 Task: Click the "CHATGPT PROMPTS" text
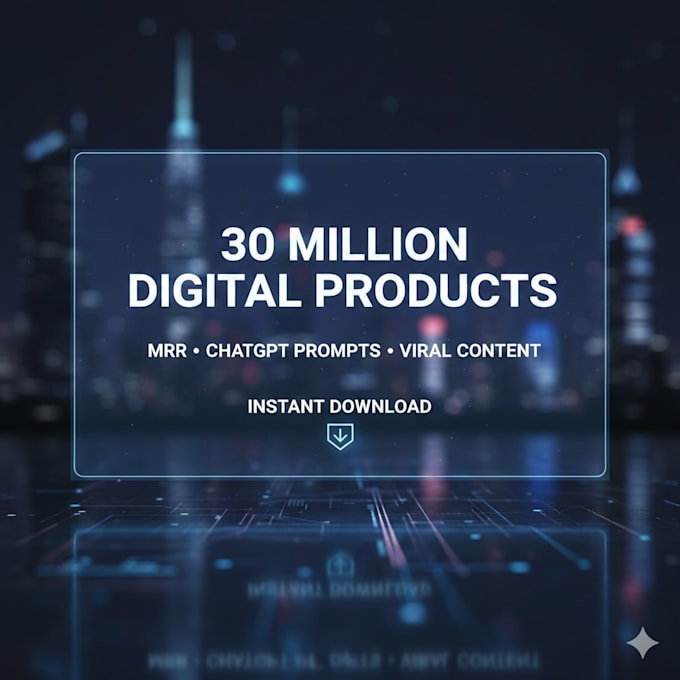(293, 350)
